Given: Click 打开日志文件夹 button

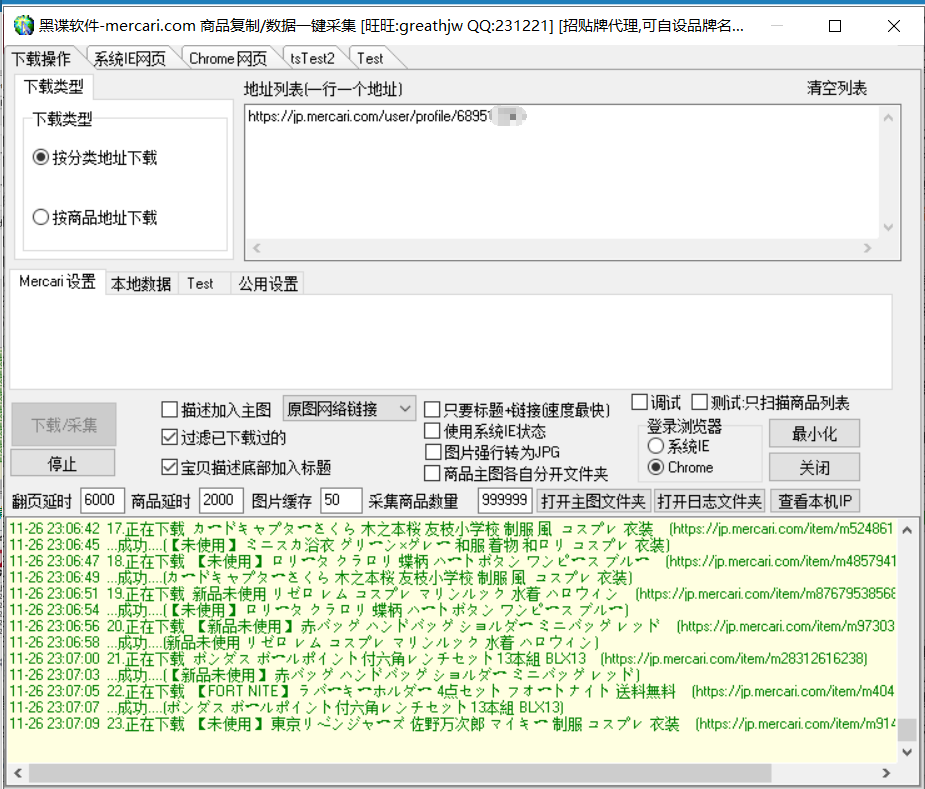Looking at the screenshot, I should click(x=710, y=501).
